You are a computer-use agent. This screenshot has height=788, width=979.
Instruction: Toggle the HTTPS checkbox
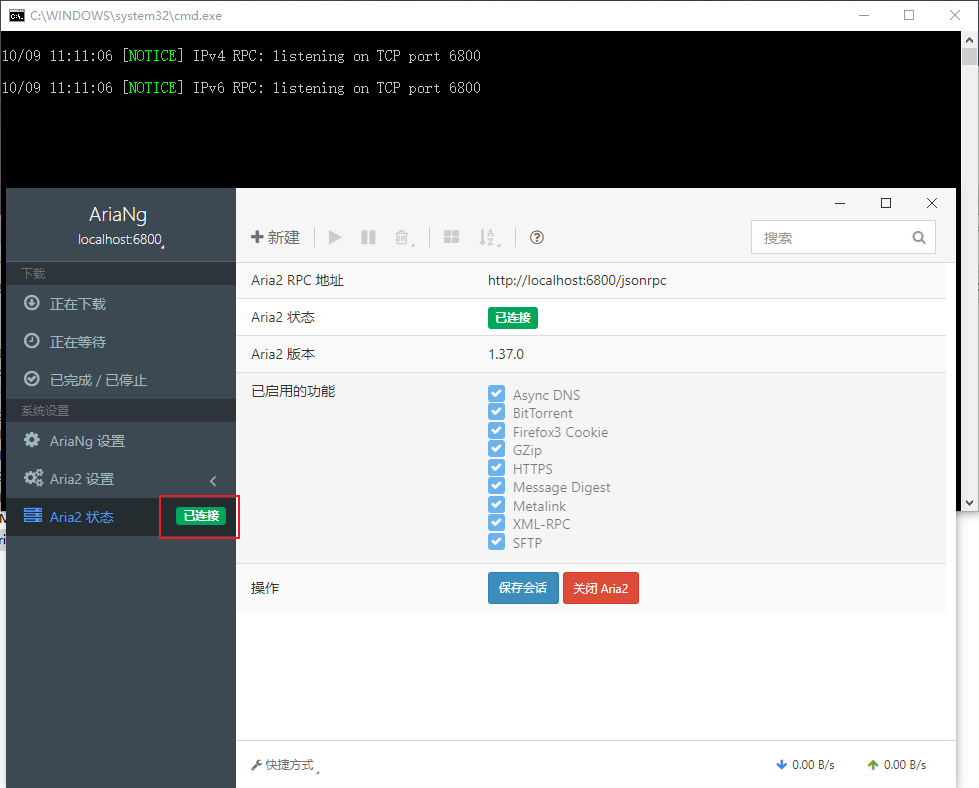point(496,467)
